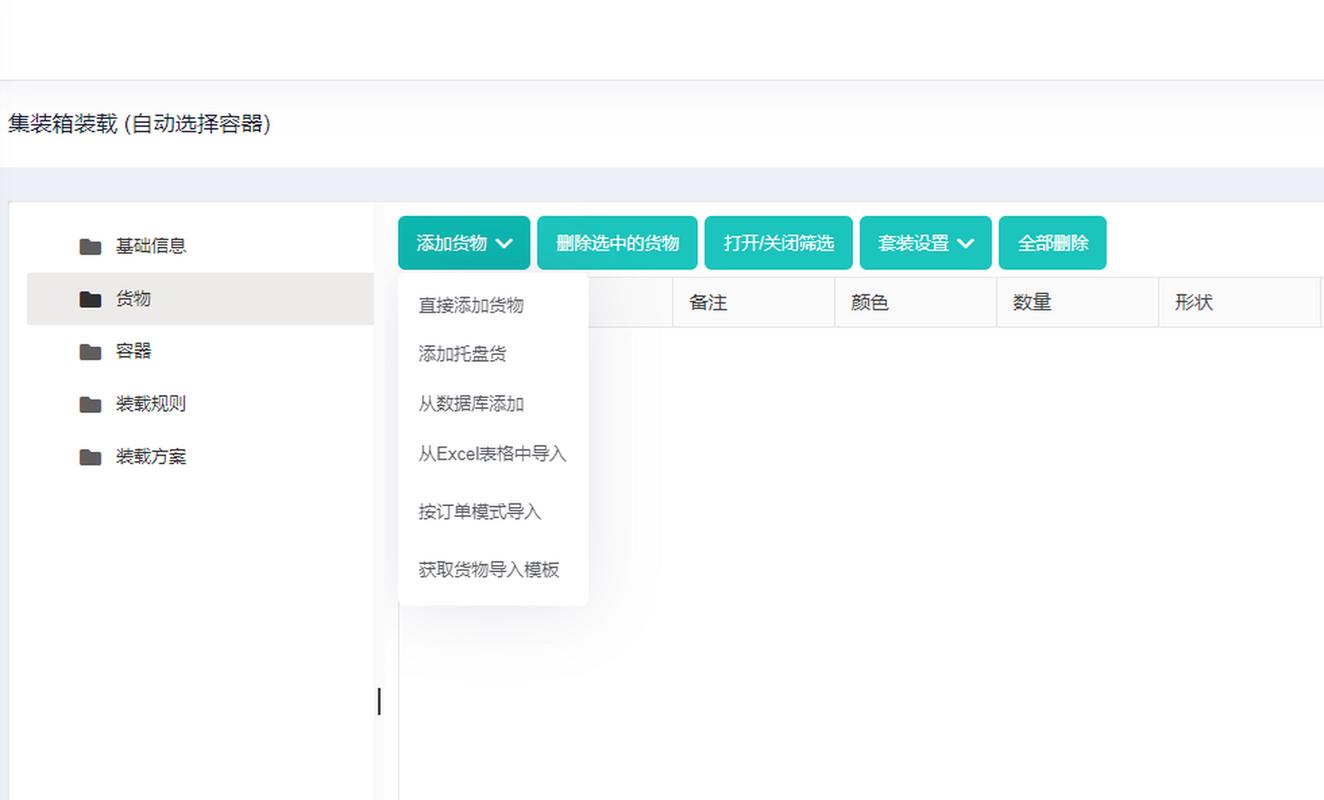Toggle filtering with 打开/关闭筛选 button

pyautogui.click(x=778, y=243)
